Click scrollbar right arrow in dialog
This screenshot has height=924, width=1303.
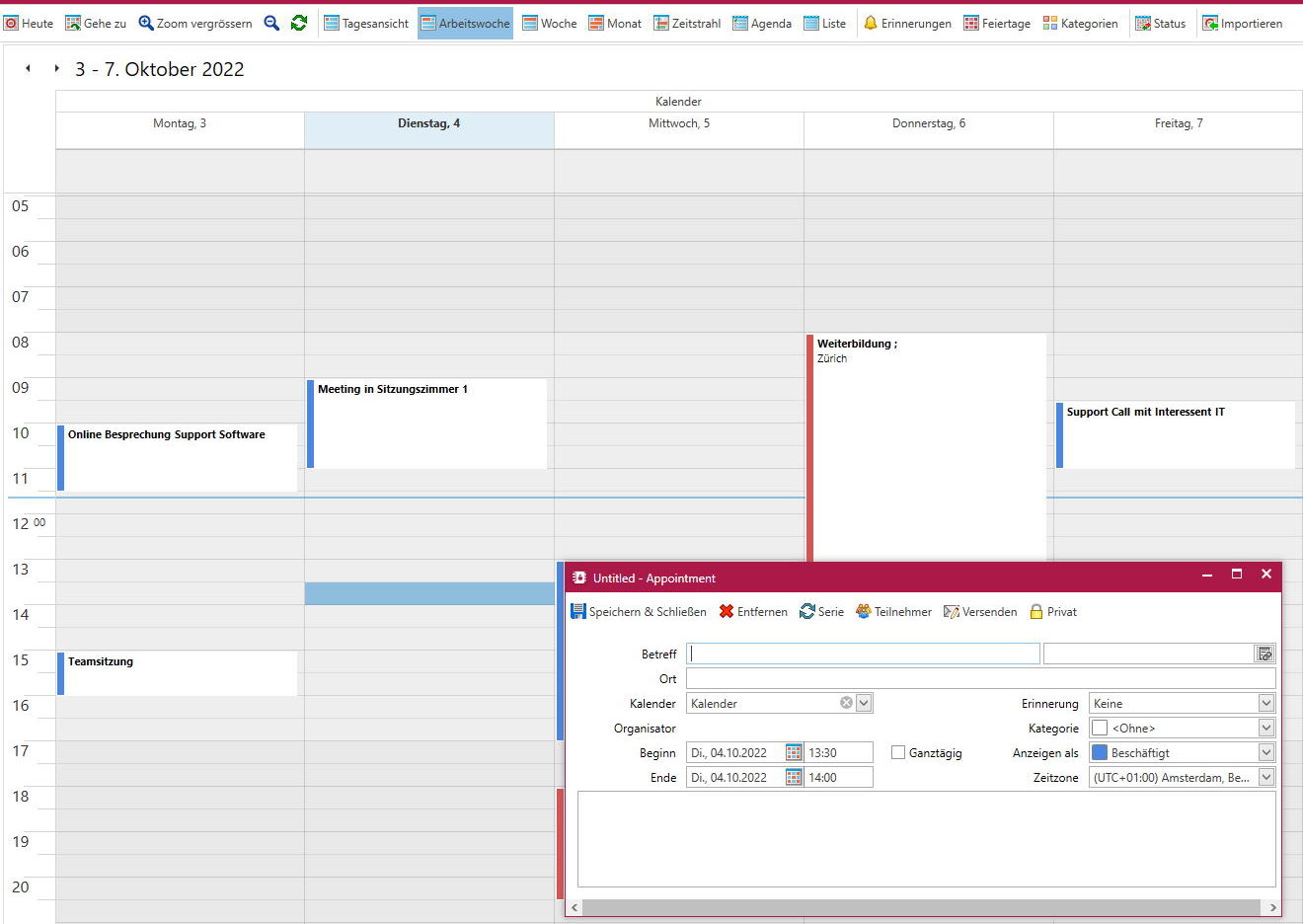pos(1272,907)
